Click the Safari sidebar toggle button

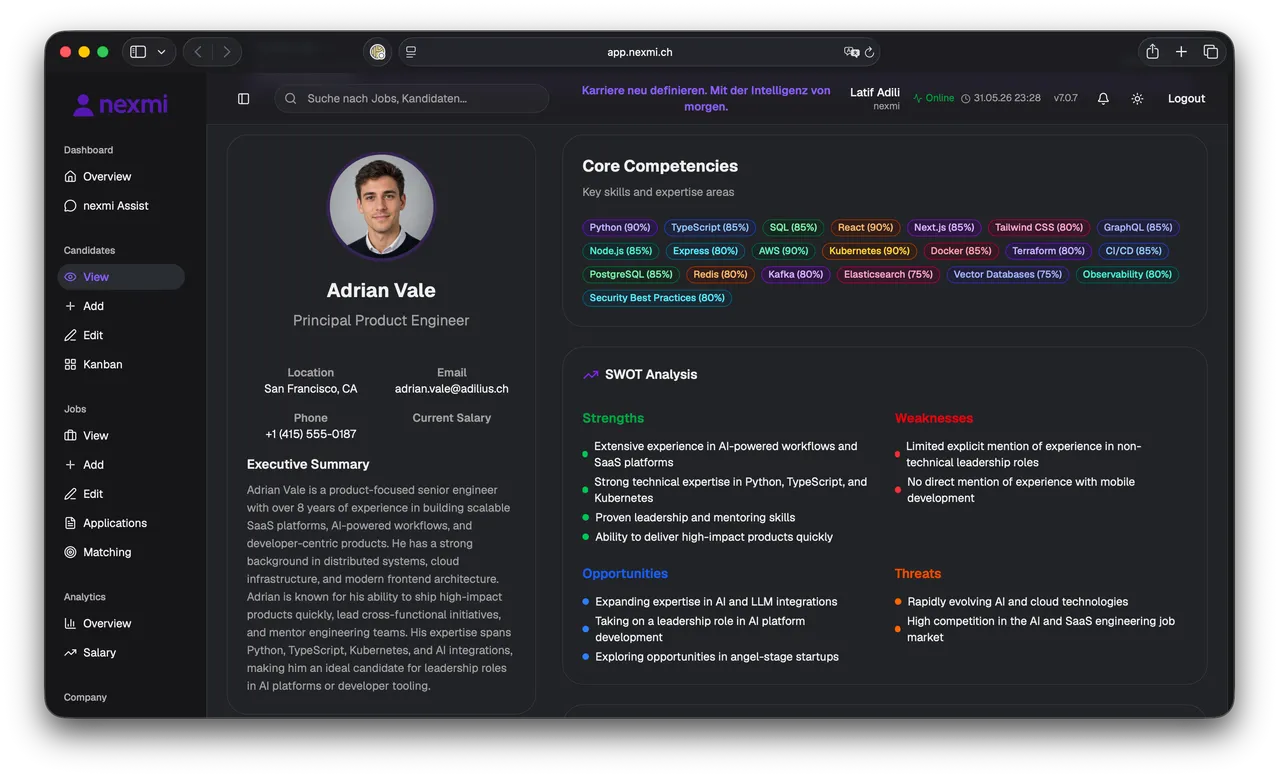(x=138, y=52)
